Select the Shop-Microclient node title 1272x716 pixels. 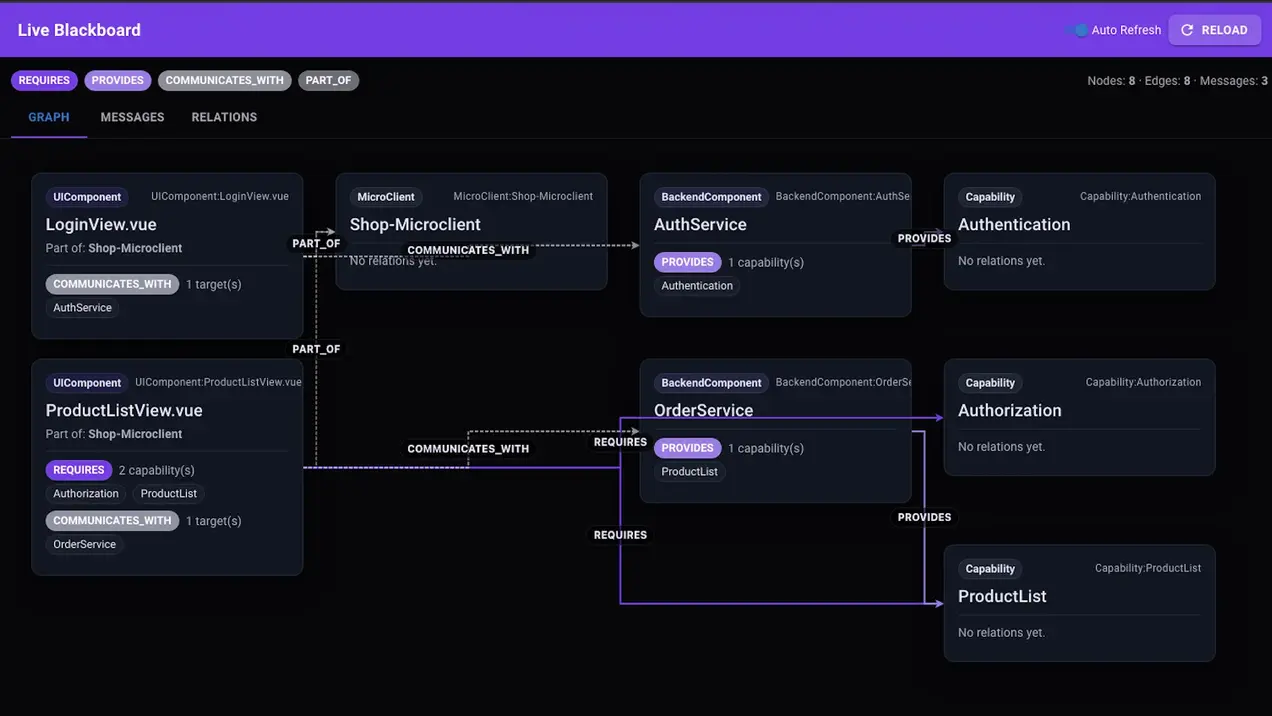[x=415, y=225]
